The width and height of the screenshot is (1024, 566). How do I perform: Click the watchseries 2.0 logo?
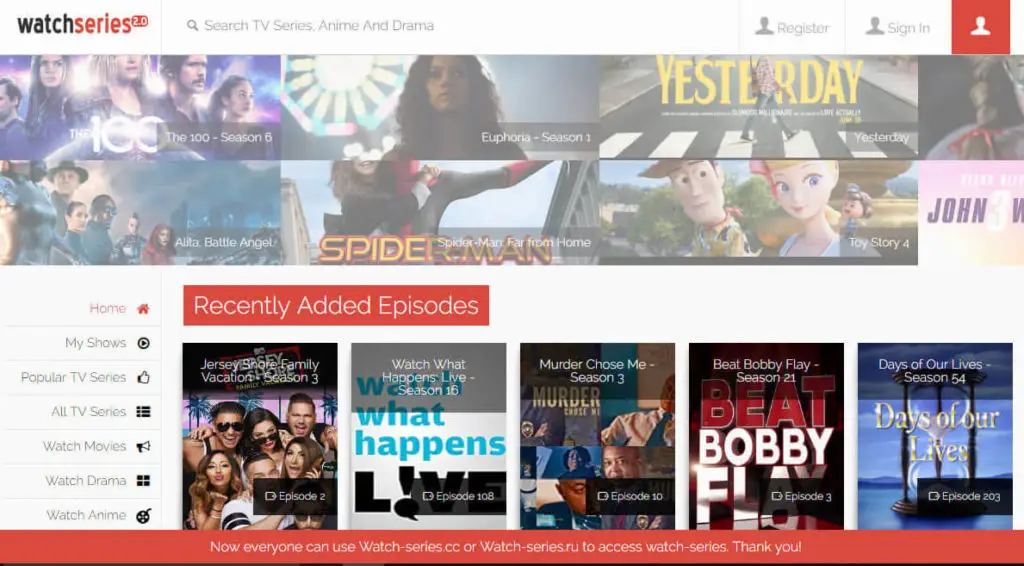click(x=82, y=24)
